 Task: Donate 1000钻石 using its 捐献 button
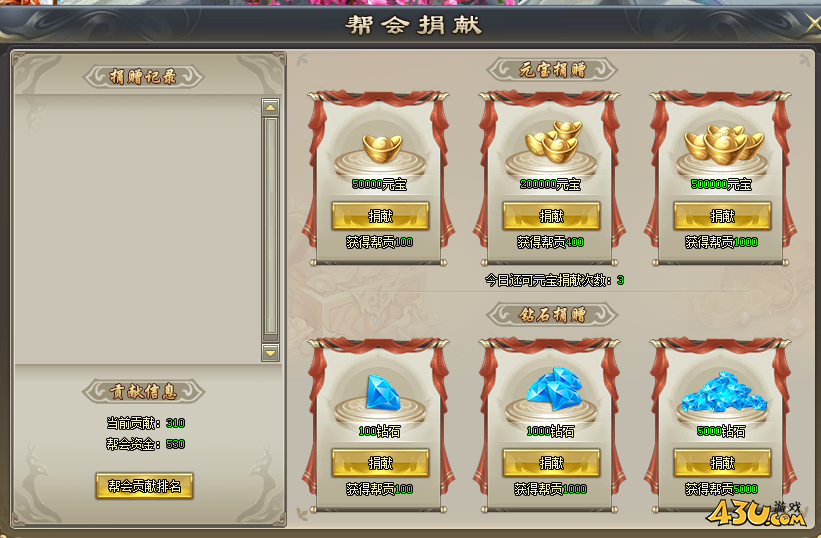[x=551, y=463]
